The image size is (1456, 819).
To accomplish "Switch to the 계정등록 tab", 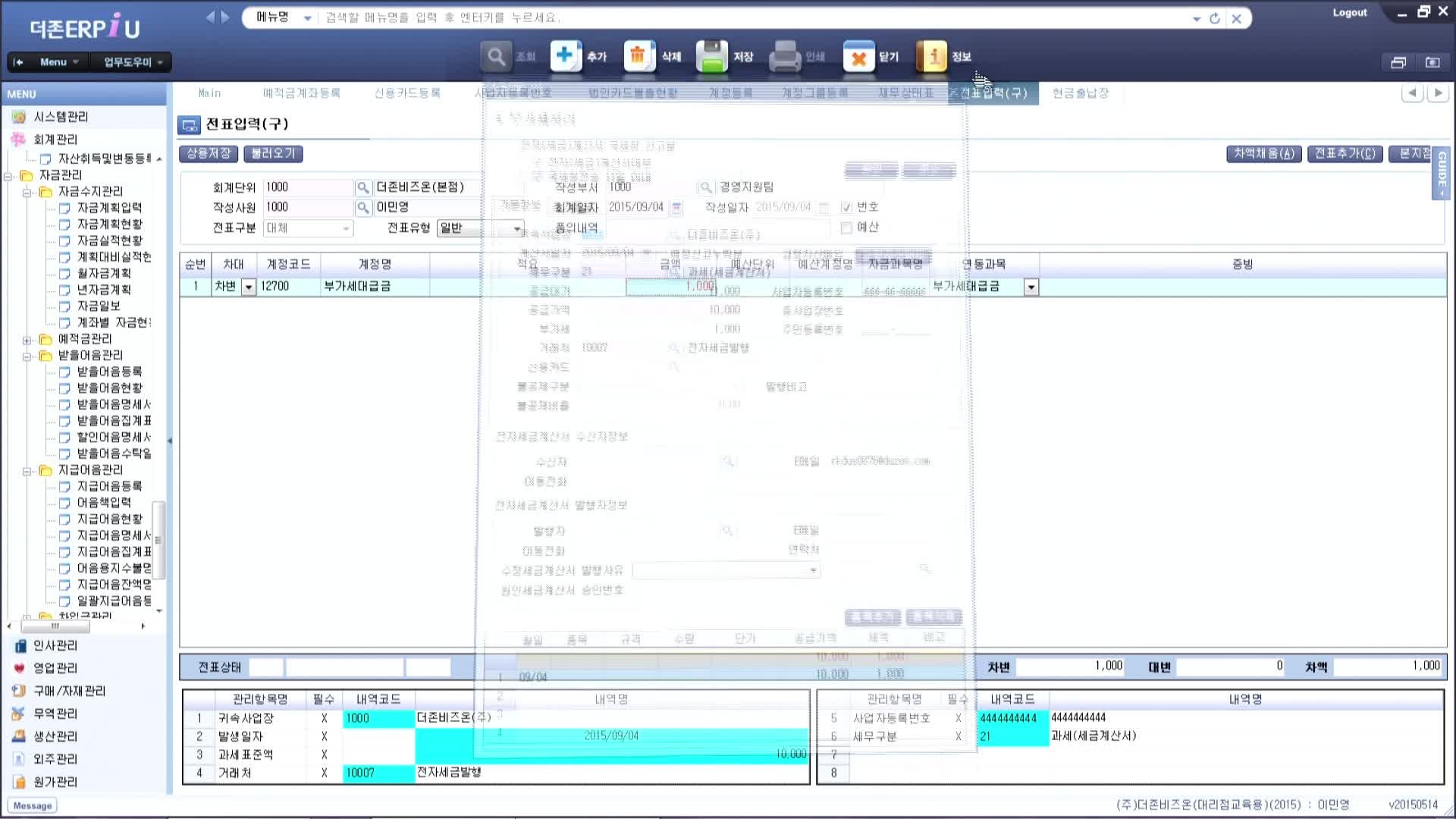I will (730, 93).
